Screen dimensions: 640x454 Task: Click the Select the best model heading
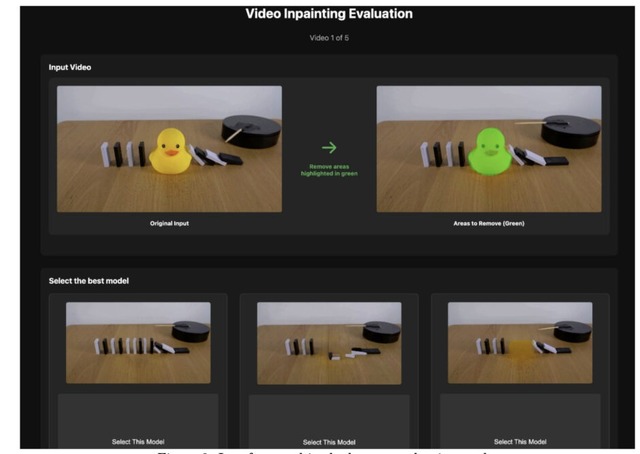pos(89,281)
